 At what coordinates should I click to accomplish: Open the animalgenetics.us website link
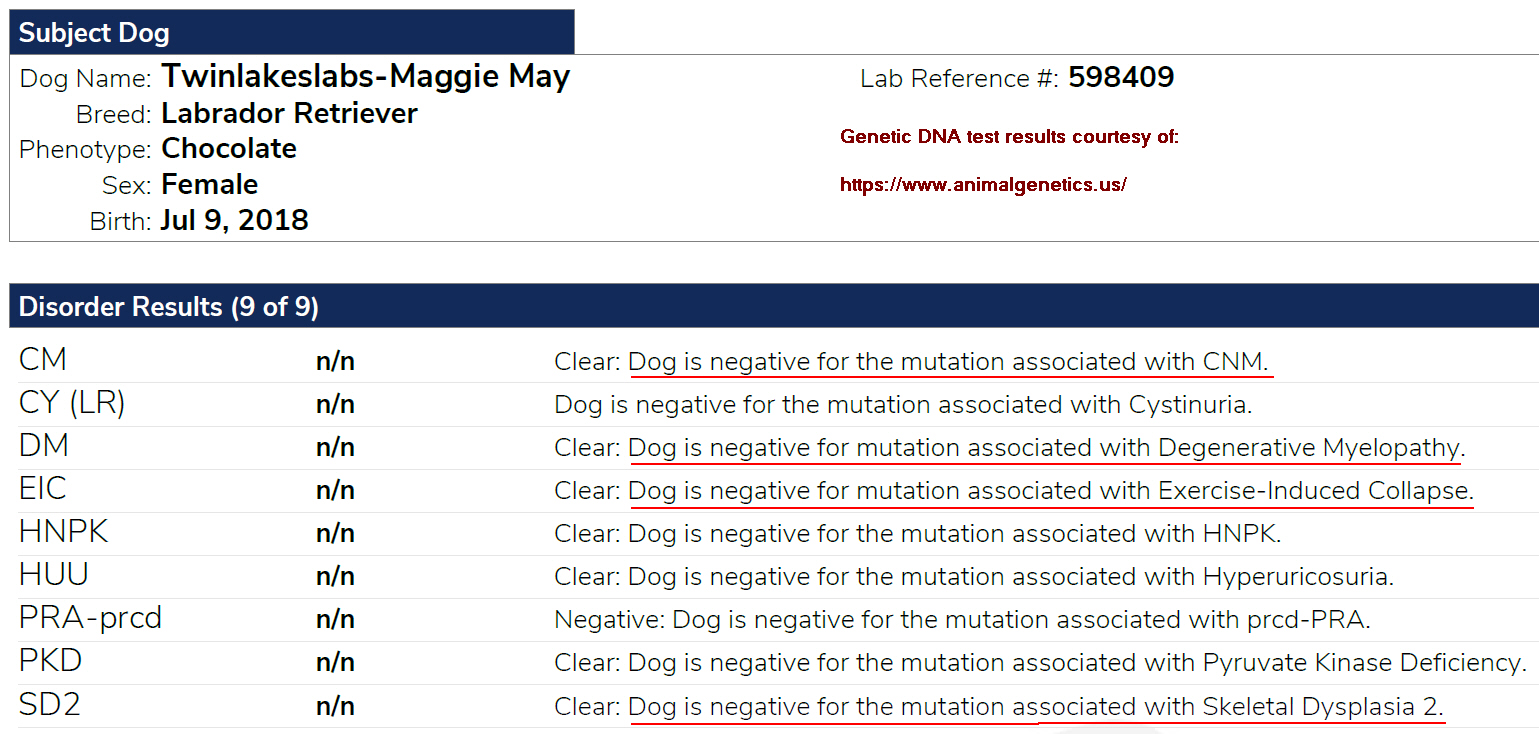983,185
